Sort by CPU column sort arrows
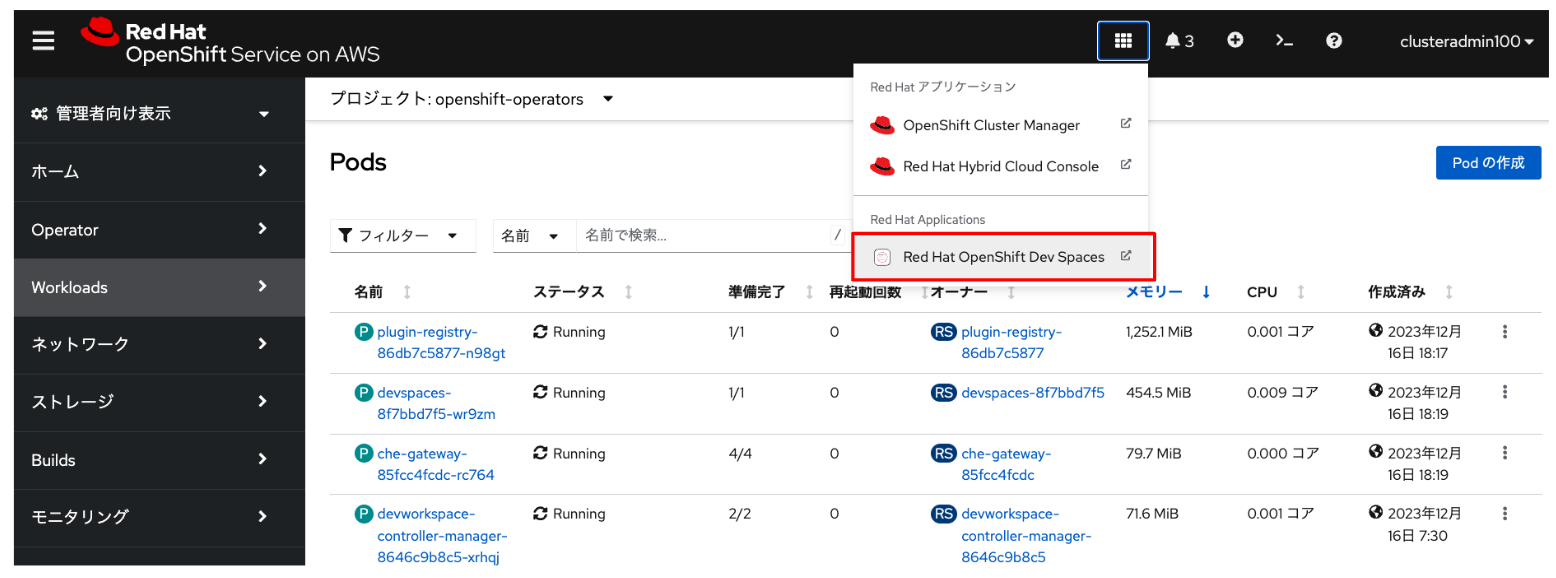Image resolution: width=1556 pixels, height=578 pixels. [1300, 292]
